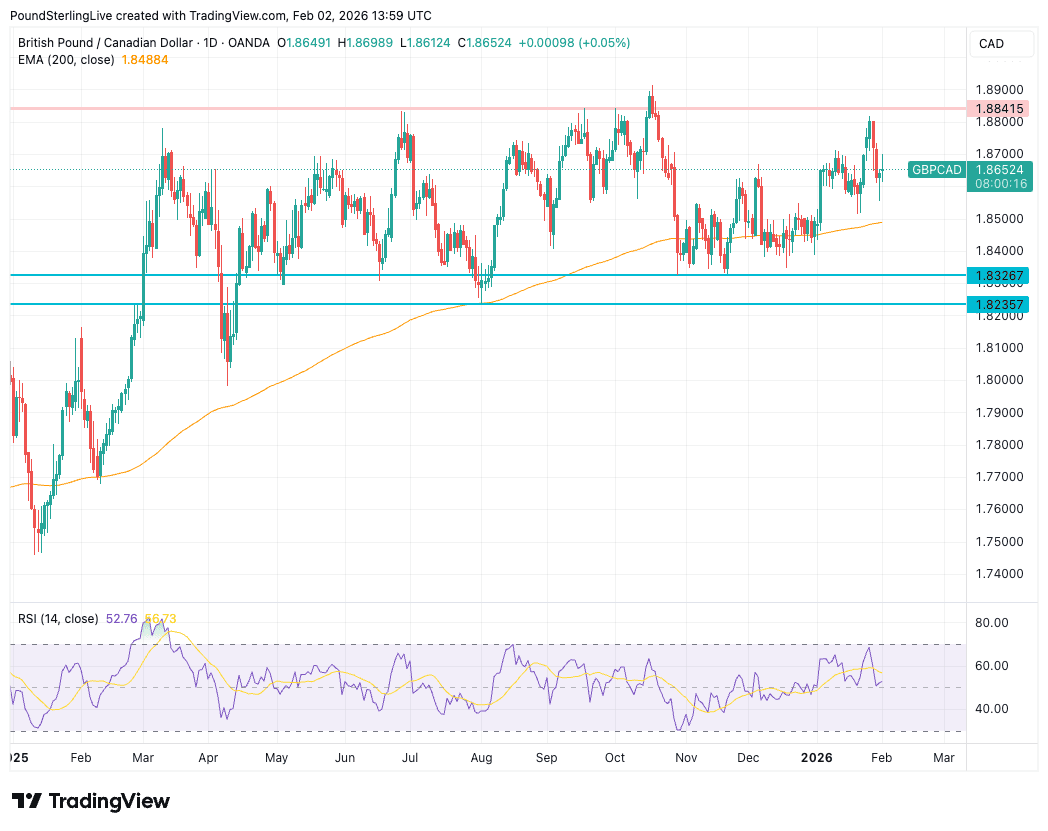Click the TradingView logo at bottom left
Screen dimensions: 1048x831
[91, 801]
